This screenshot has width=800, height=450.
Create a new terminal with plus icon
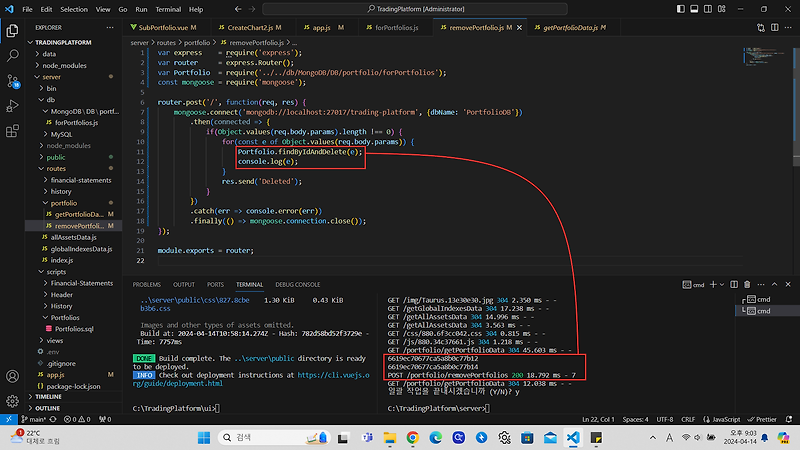click(713, 285)
